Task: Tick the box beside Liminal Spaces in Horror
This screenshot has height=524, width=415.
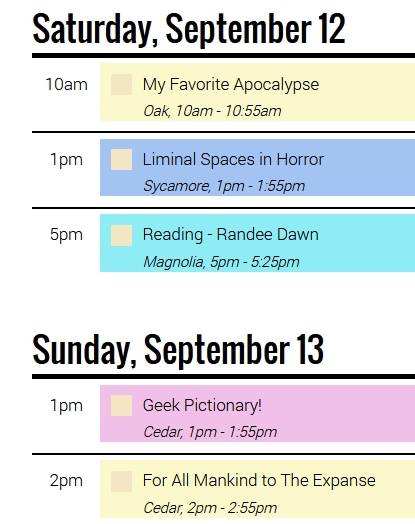Action: point(121,159)
